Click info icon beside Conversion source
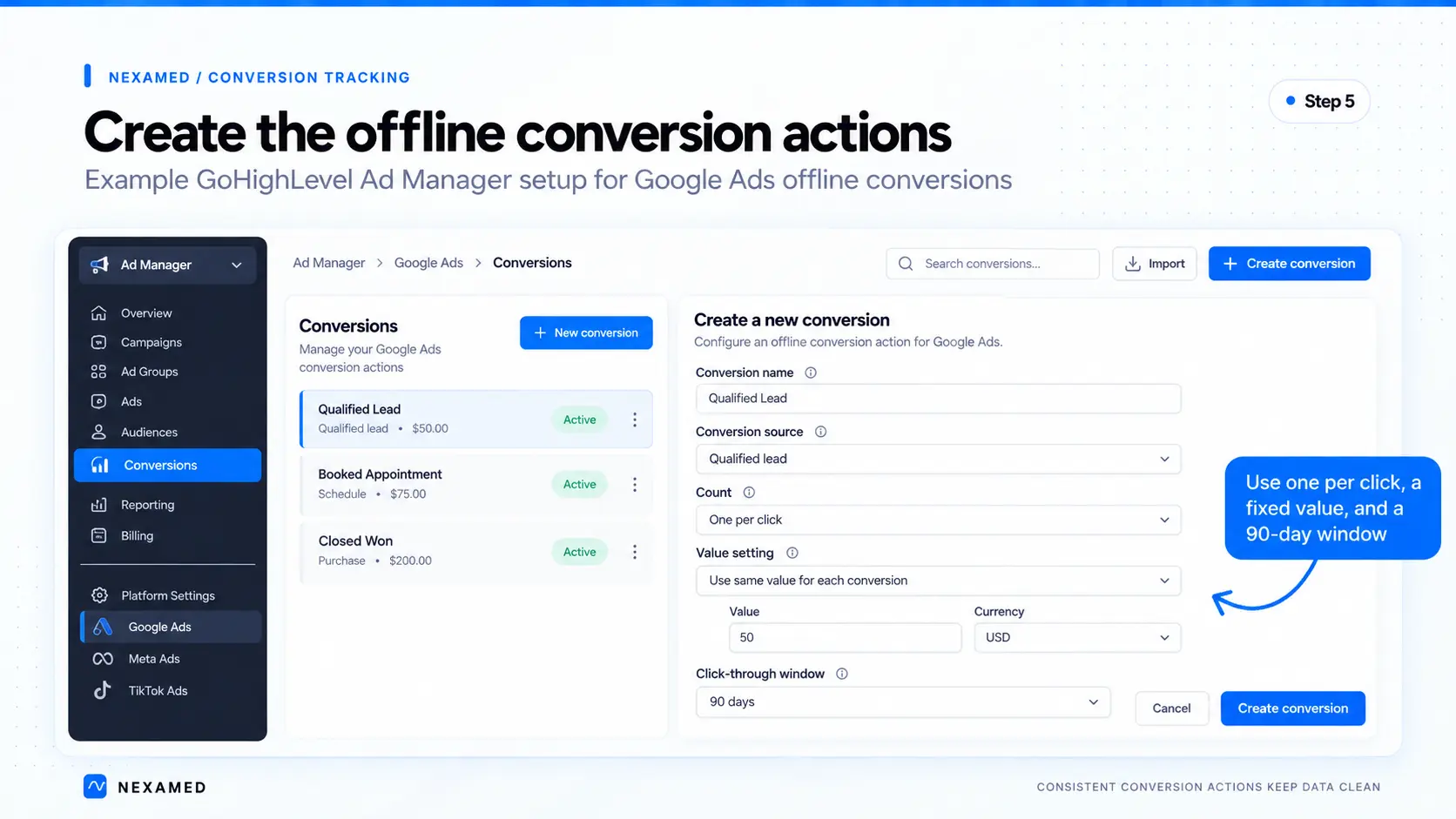1456x819 pixels. [x=820, y=432]
